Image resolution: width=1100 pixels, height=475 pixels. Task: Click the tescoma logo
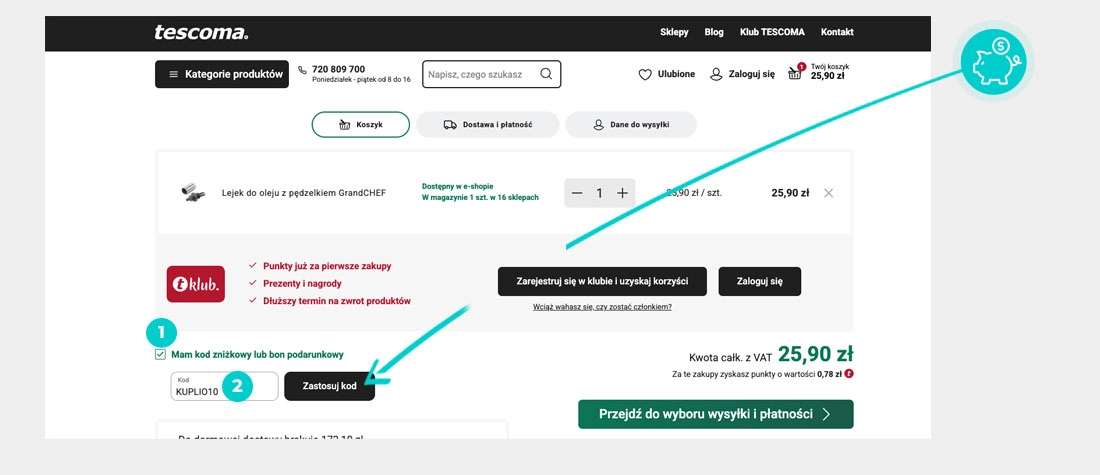click(201, 32)
